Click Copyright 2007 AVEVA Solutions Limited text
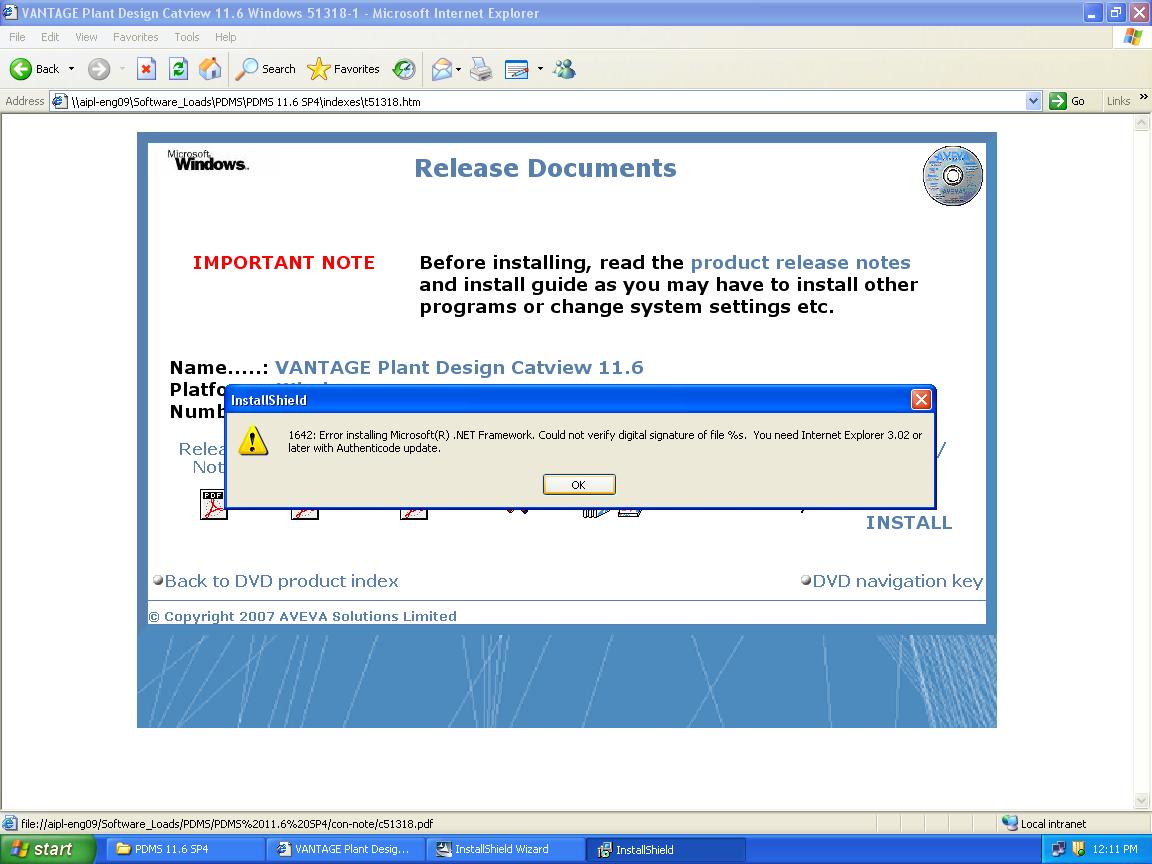Viewport: 1152px width, 864px height. (x=303, y=616)
